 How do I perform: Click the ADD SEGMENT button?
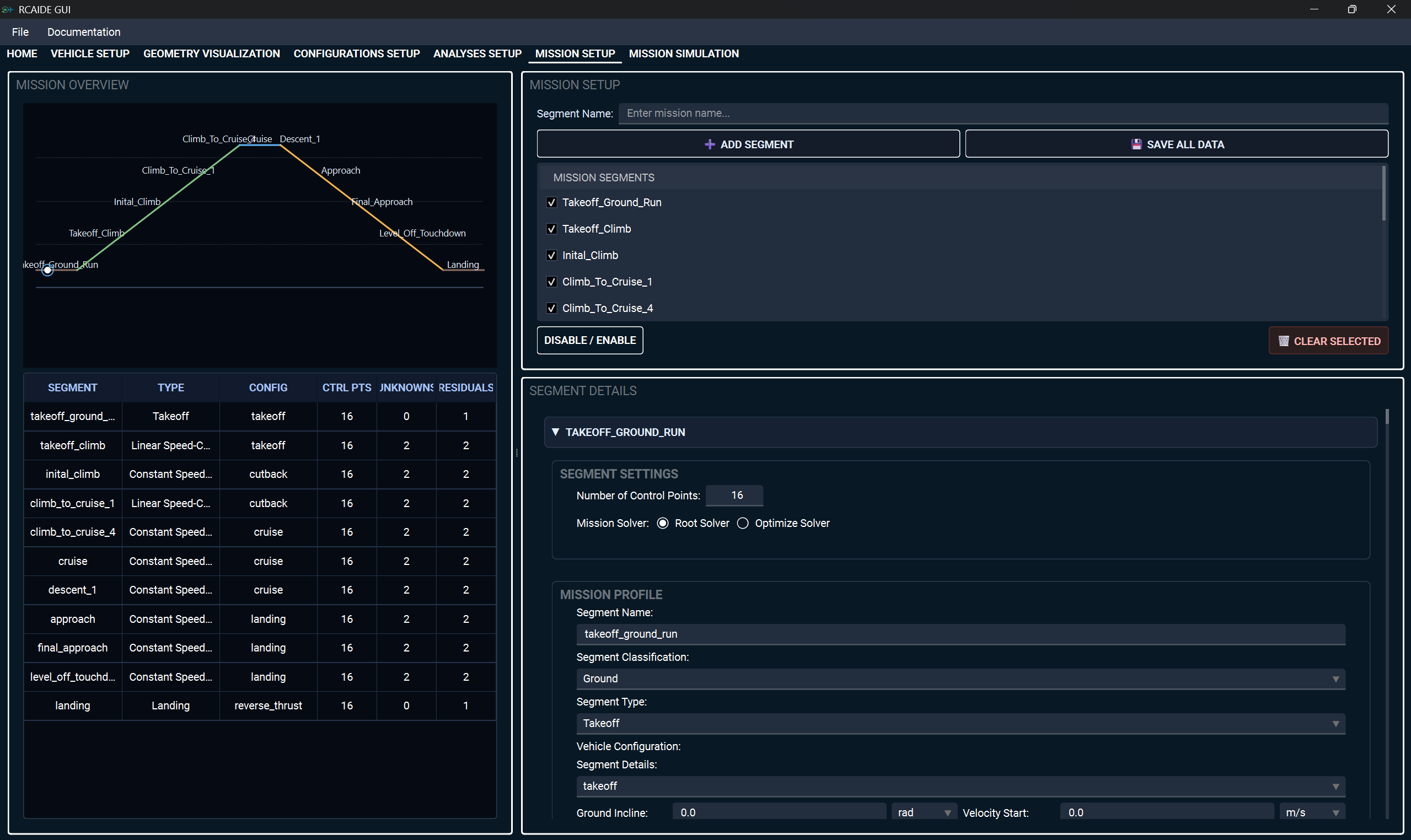[748, 144]
